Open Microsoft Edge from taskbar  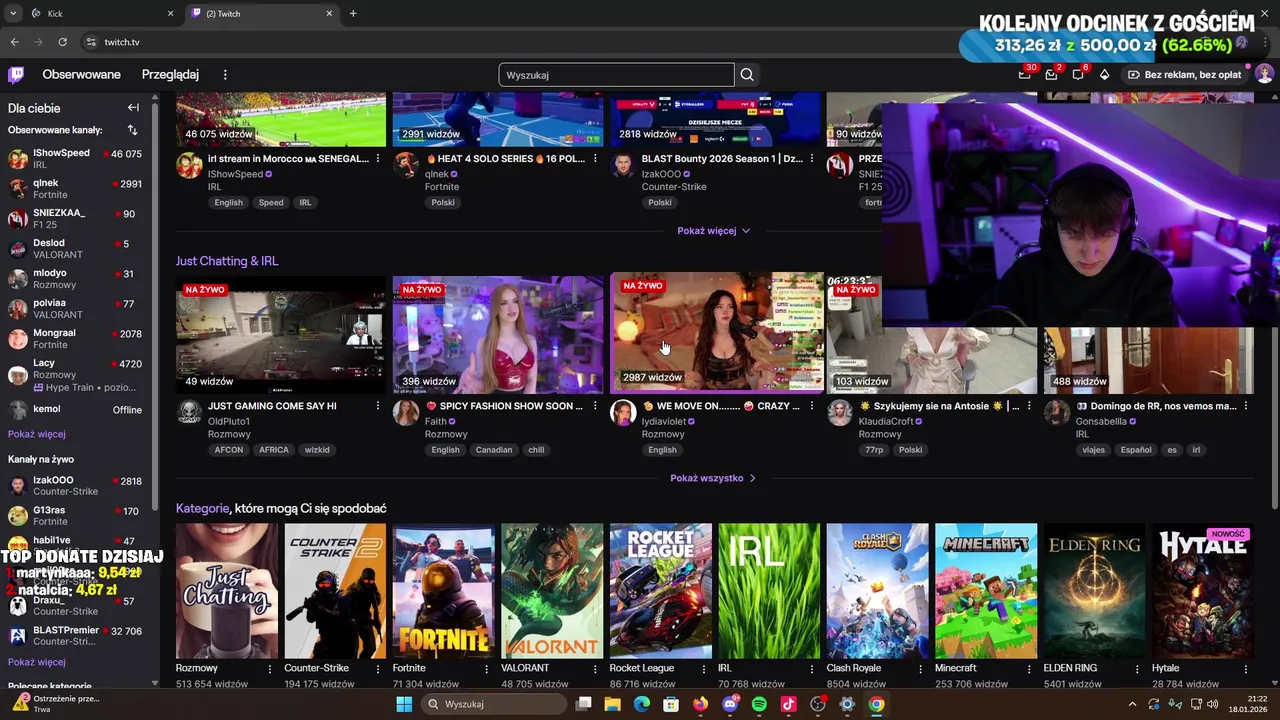click(642, 704)
